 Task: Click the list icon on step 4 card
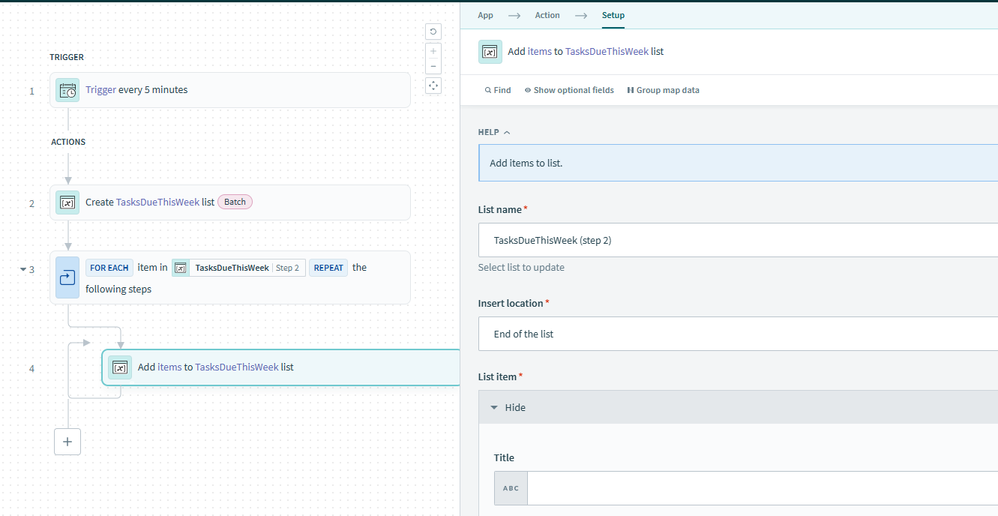(x=120, y=367)
